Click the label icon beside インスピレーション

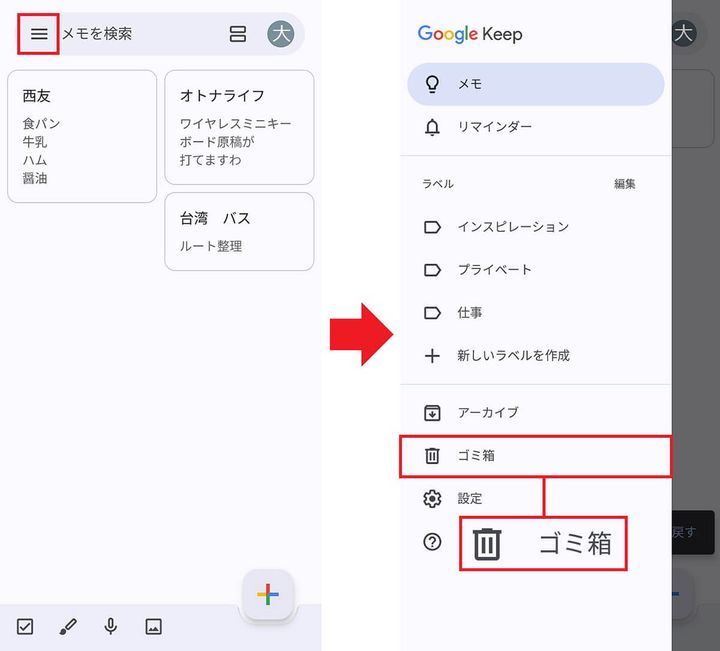(x=432, y=227)
